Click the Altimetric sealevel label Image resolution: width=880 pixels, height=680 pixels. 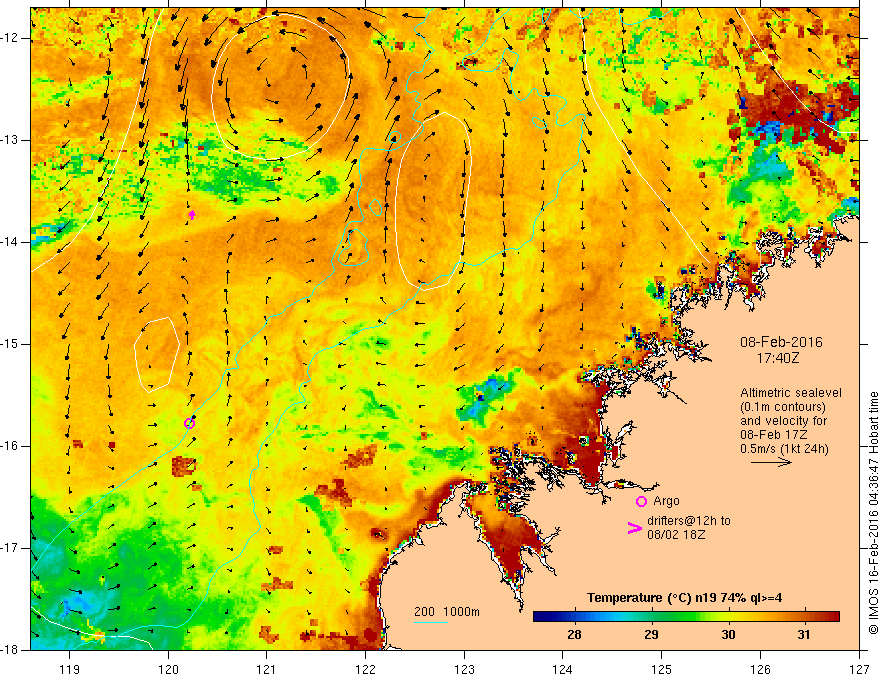[x=791, y=393]
